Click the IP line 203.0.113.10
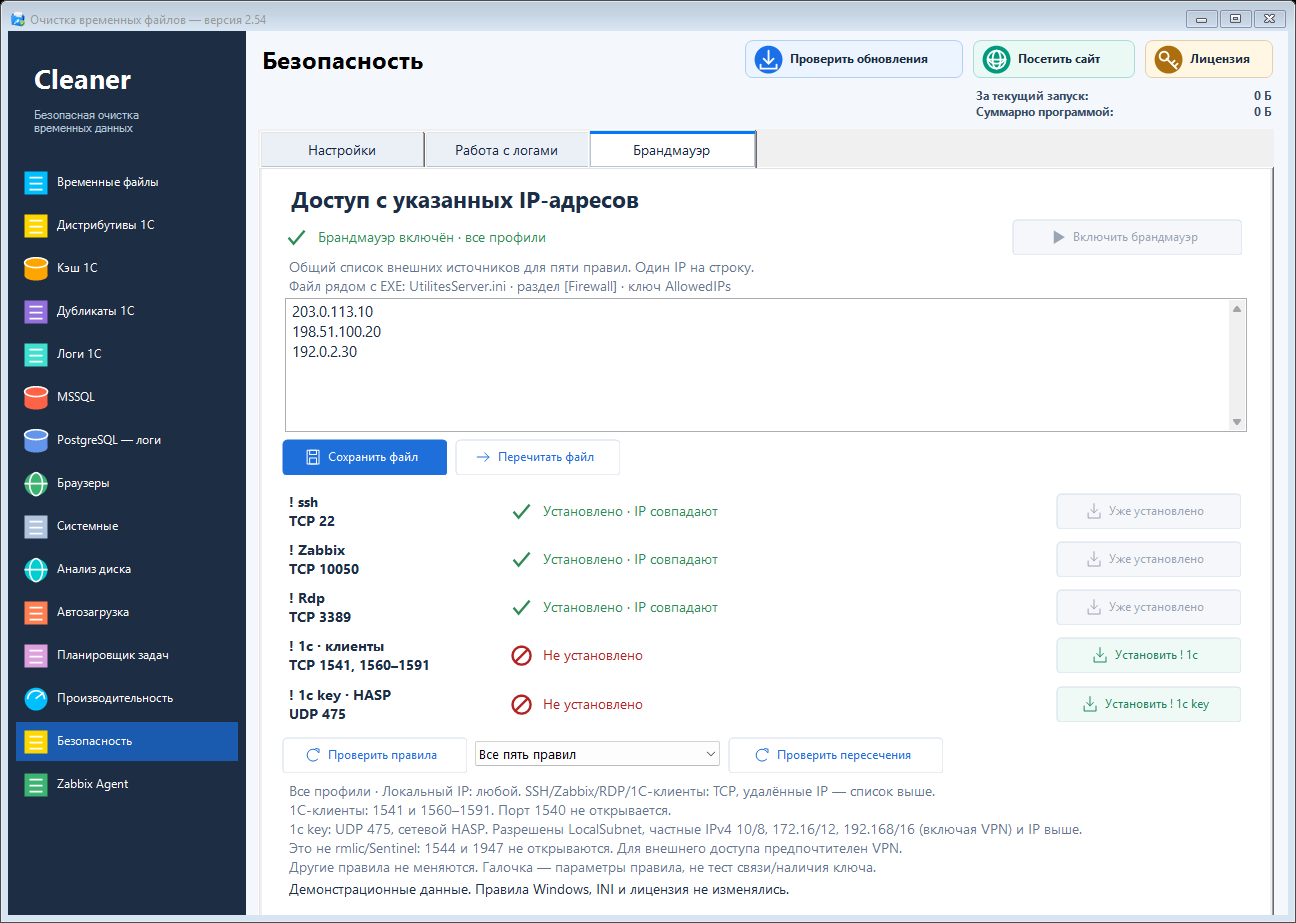This screenshot has width=1296, height=923. click(333, 312)
